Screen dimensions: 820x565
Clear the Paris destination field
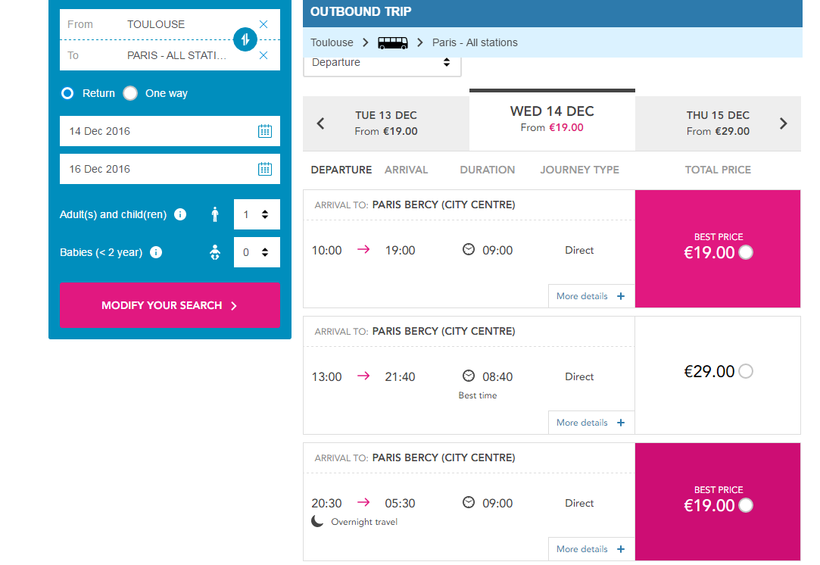coord(263,56)
